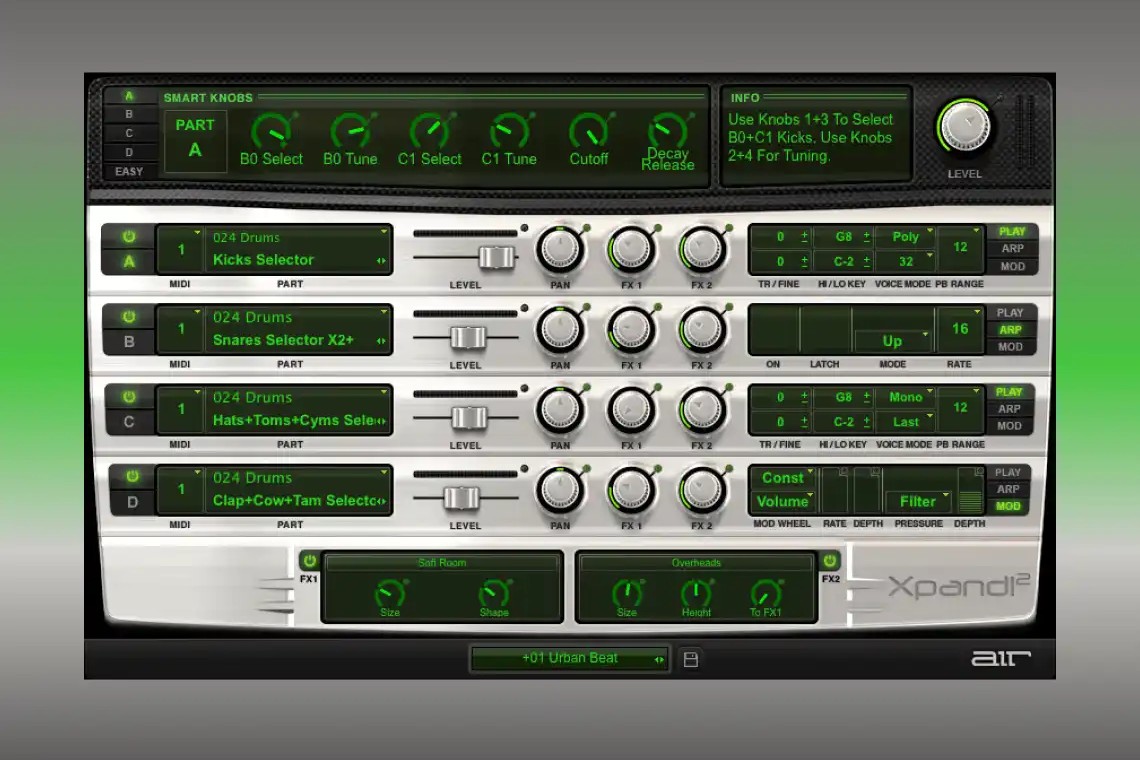Click the FX 1 knob for part C
This screenshot has width=1140, height=760.
(x=631, y=410)
